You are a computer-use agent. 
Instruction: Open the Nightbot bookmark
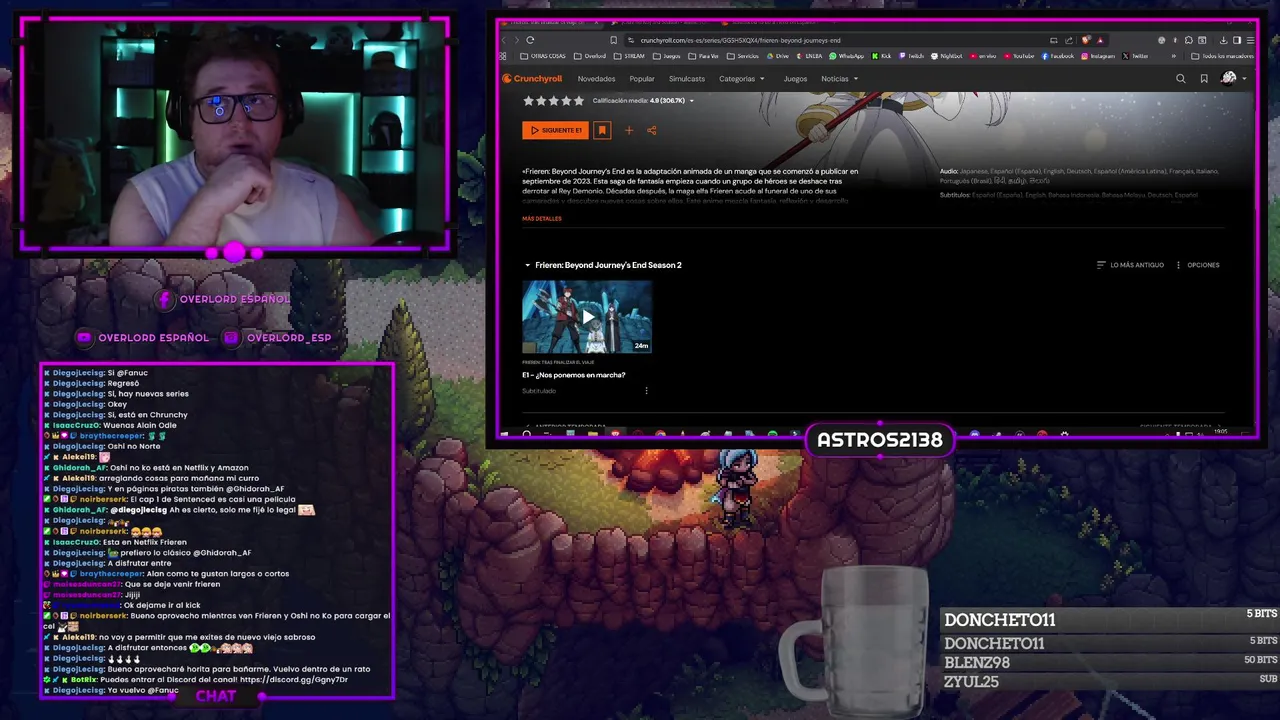coord(947,56)
